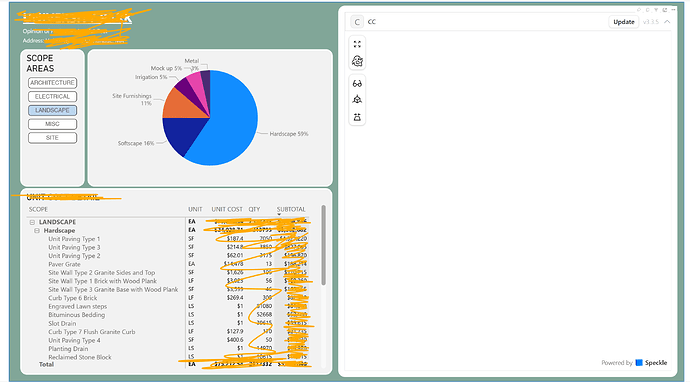Click the 'Softscape 16%' pie label
The width and height of the screenshot is (690, 382).
(136, 143)
